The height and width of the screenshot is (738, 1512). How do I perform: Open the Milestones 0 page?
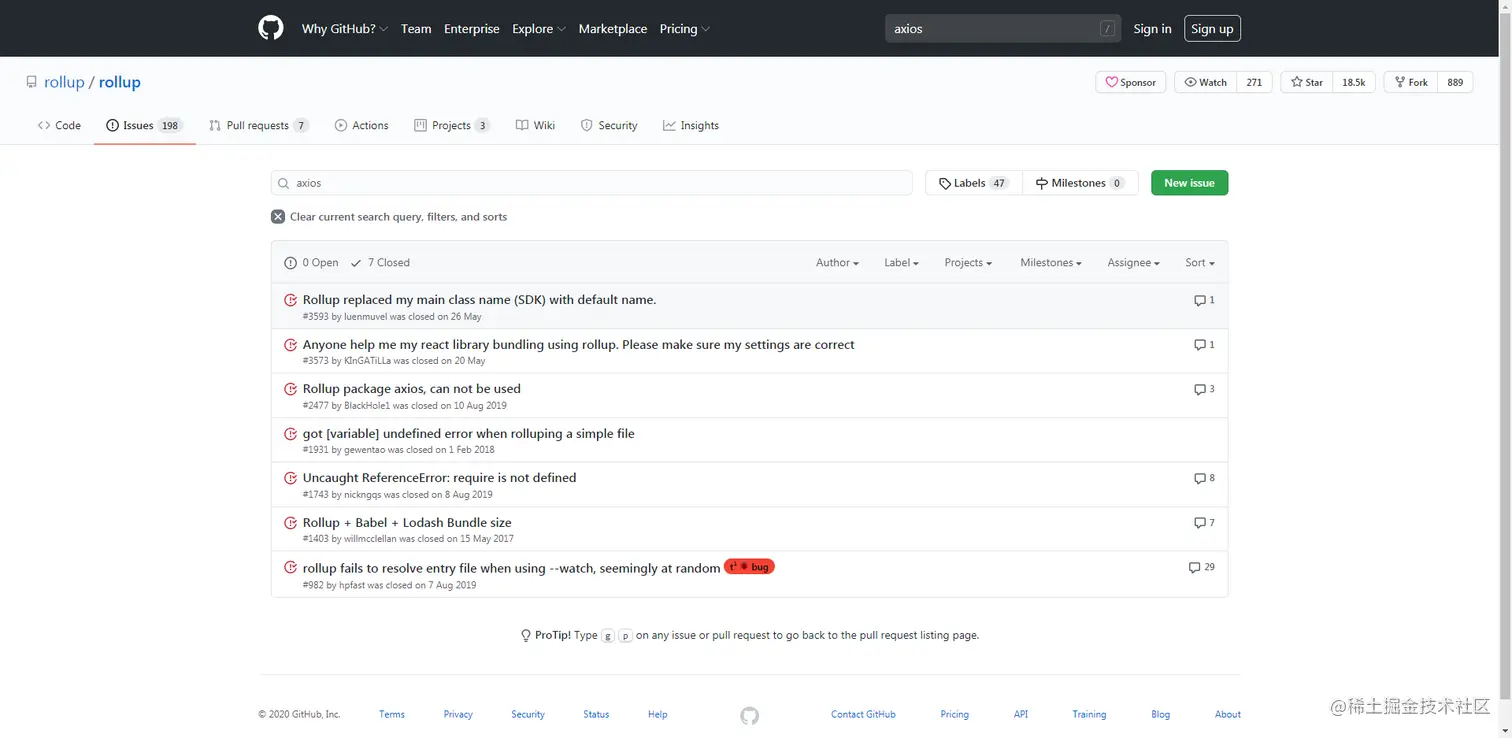[x=1080, y=183]
